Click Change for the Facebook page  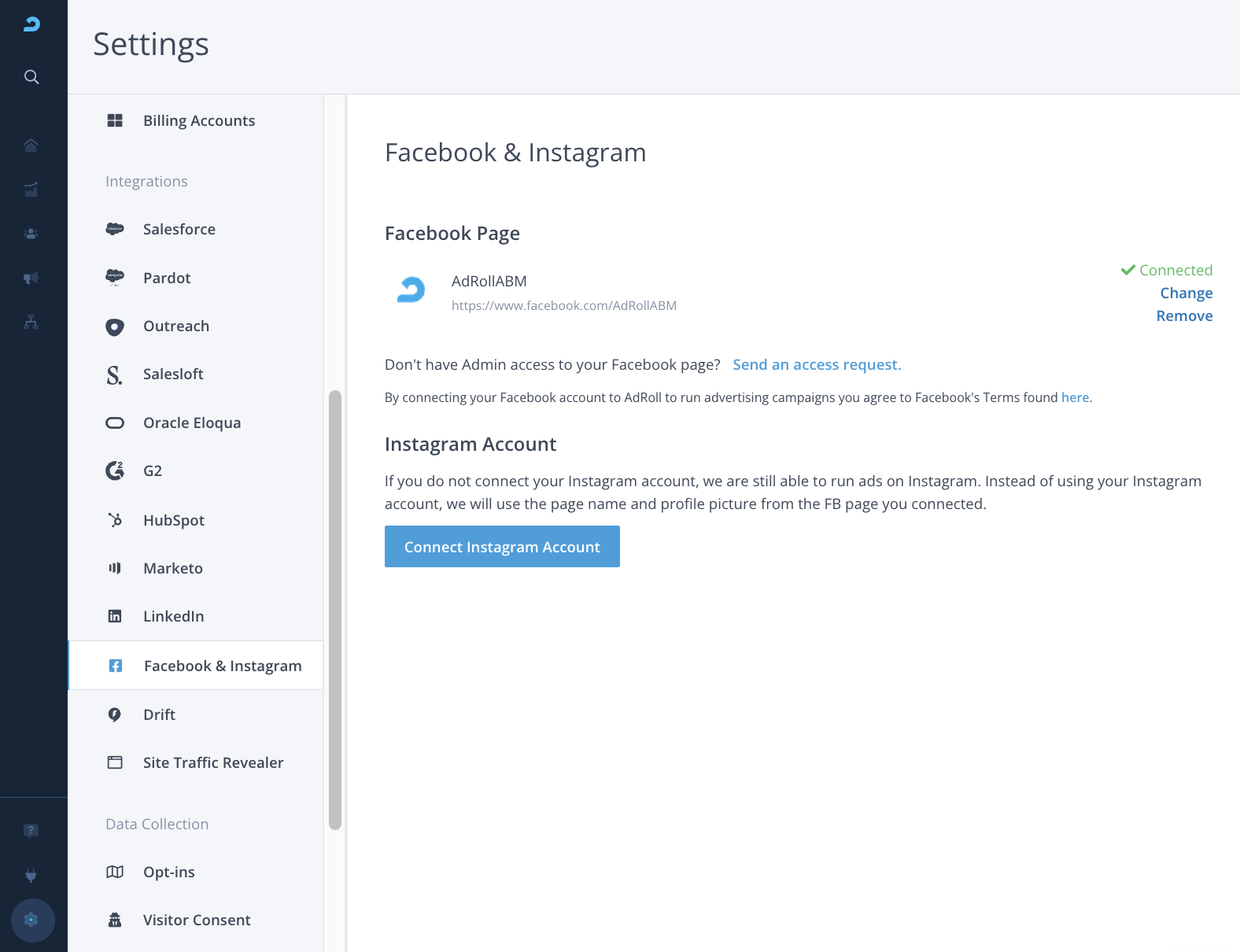(x=1186, y=293)
